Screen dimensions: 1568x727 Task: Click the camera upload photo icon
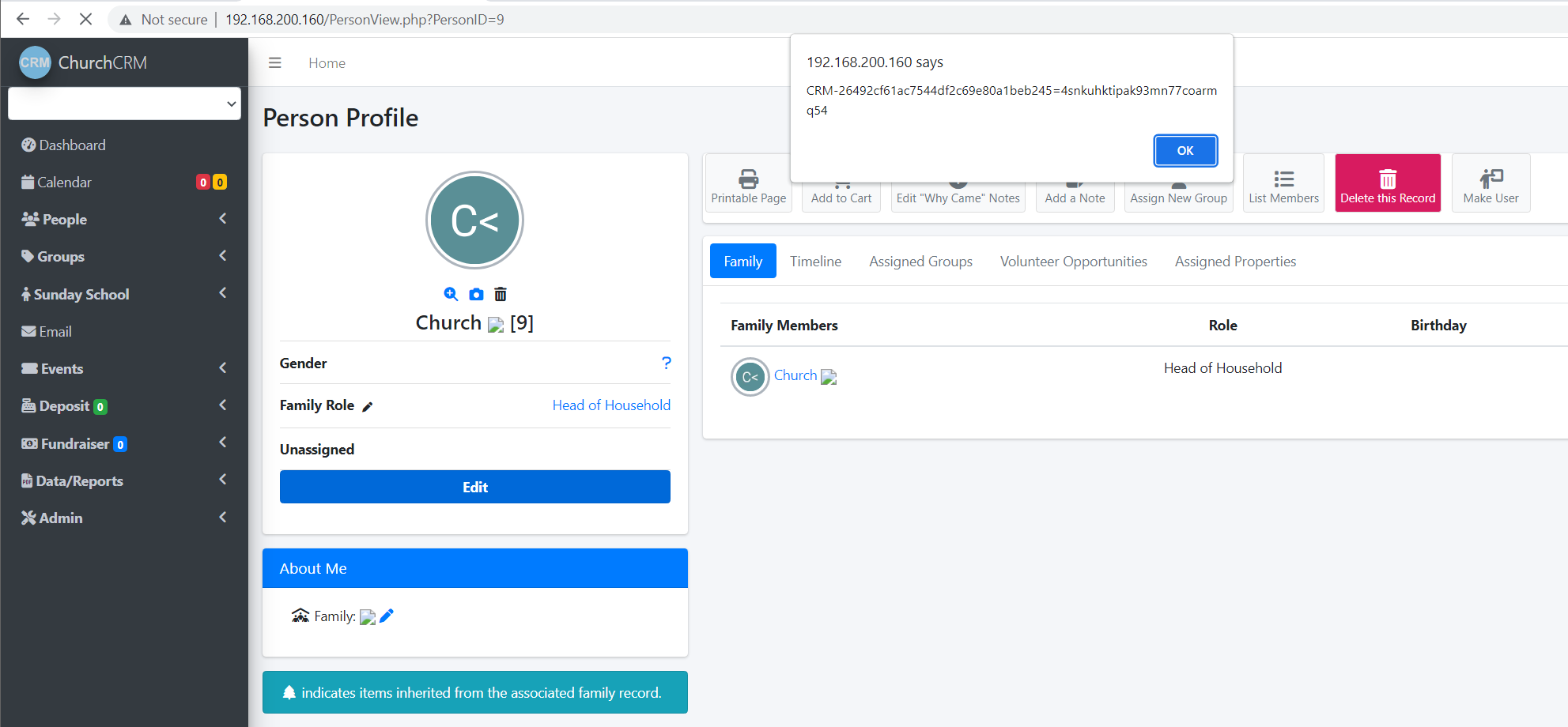tap(476, 295)
